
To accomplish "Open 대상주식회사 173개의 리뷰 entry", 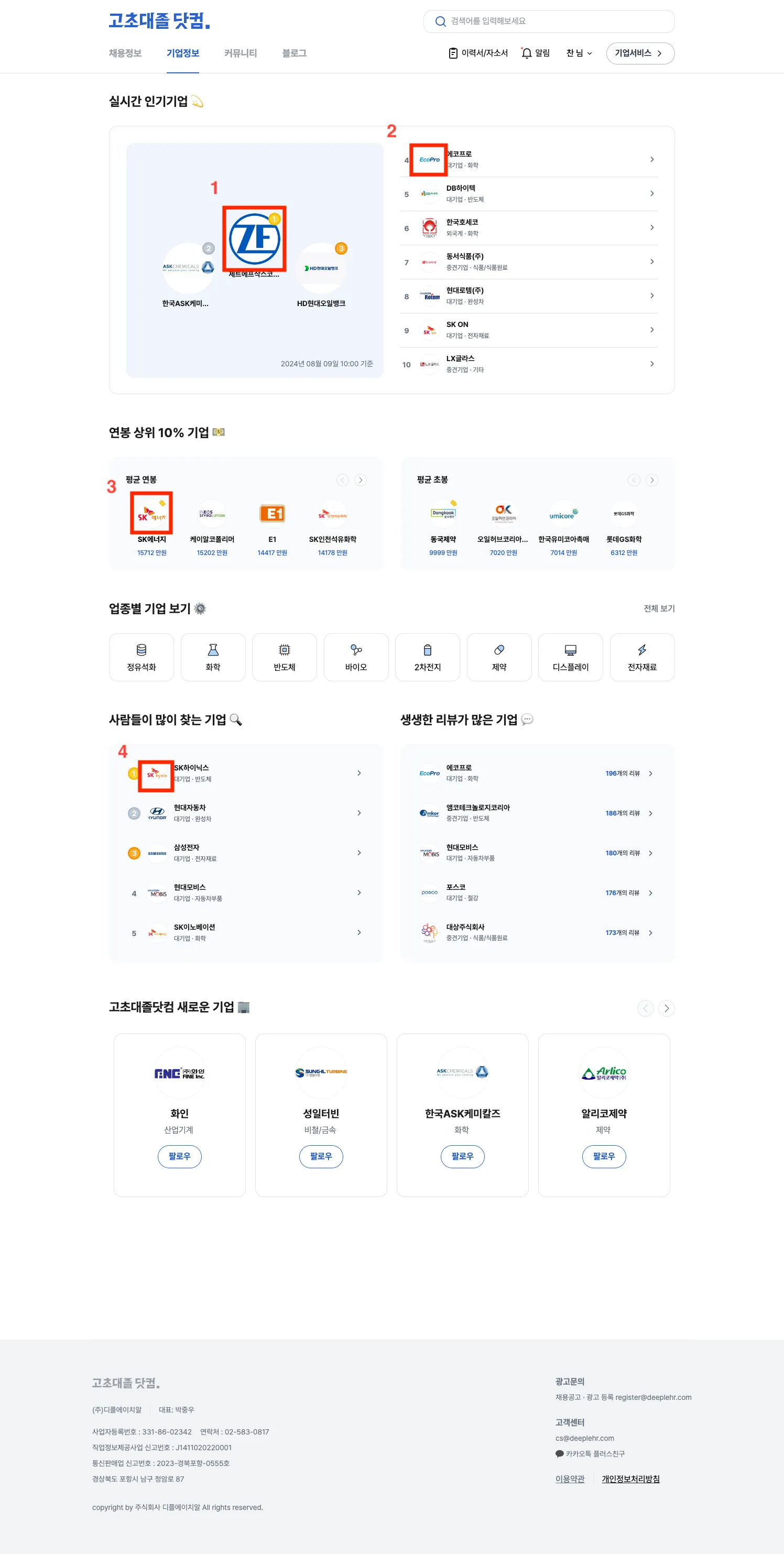I will point(537,932).
